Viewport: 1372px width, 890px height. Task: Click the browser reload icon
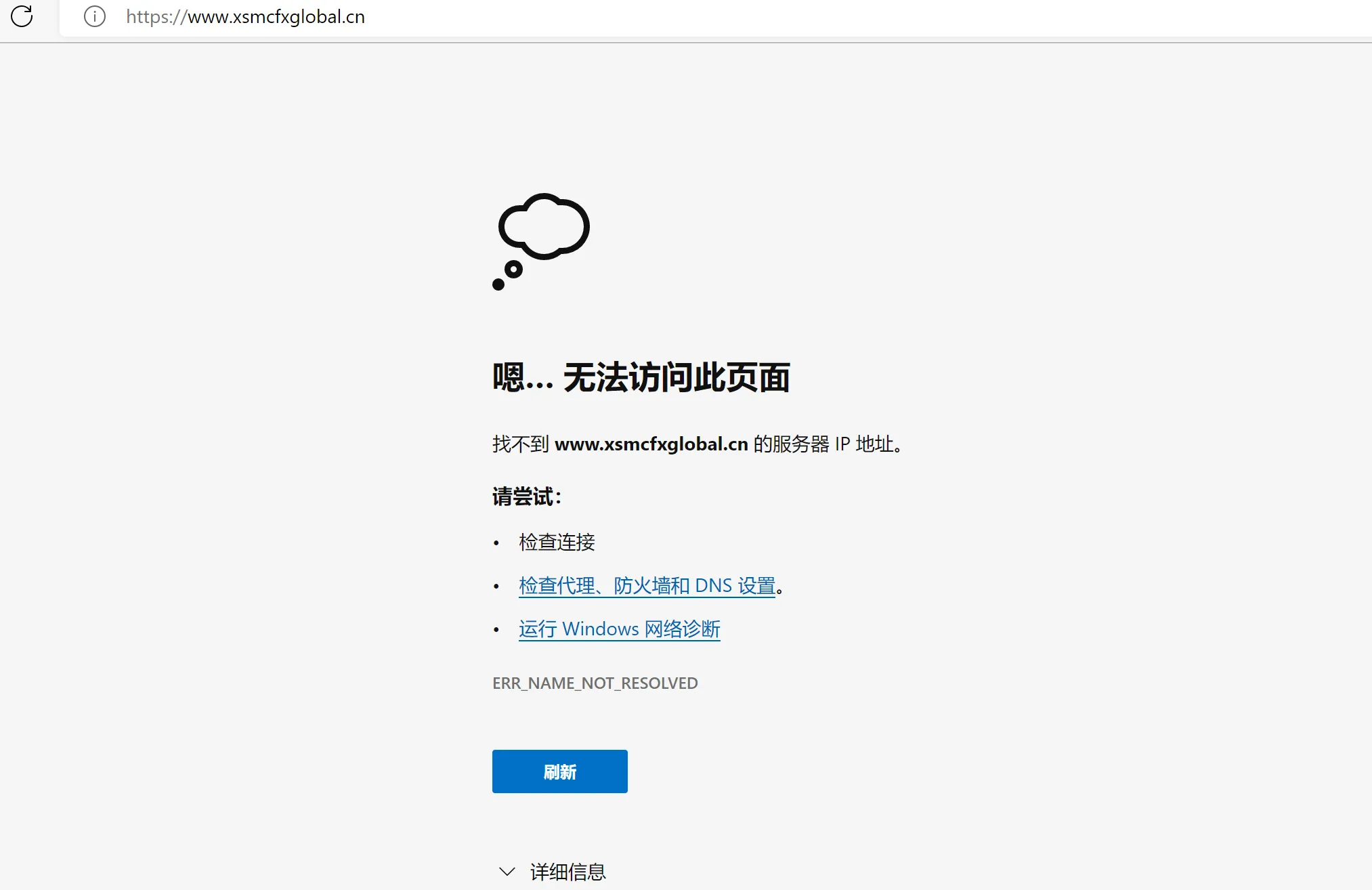[22, 16]
